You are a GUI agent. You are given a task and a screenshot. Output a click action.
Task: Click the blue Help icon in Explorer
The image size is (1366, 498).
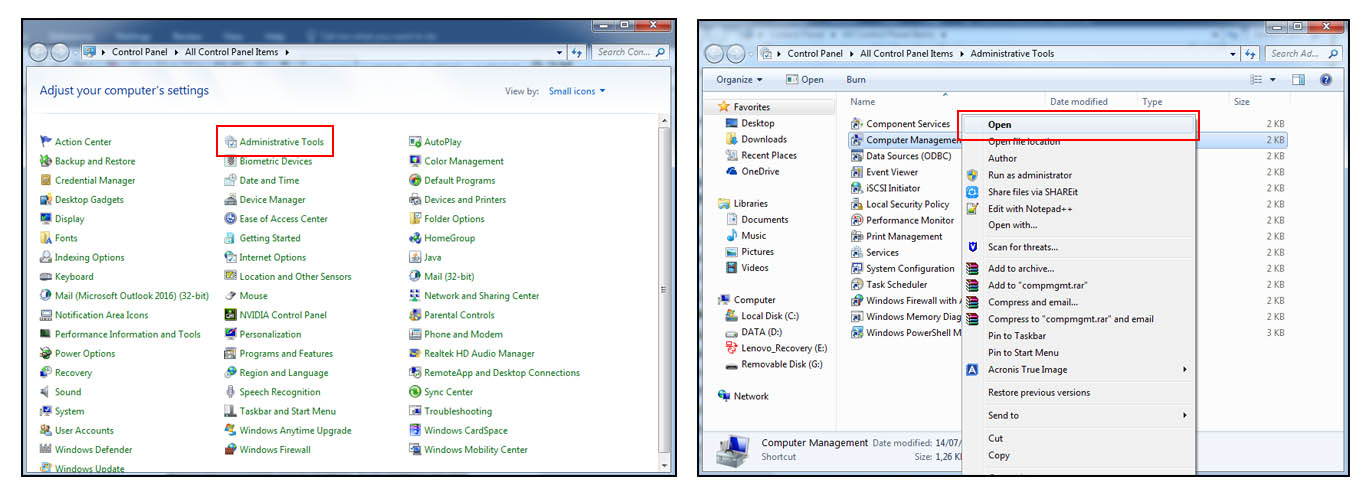(1326, 80)
